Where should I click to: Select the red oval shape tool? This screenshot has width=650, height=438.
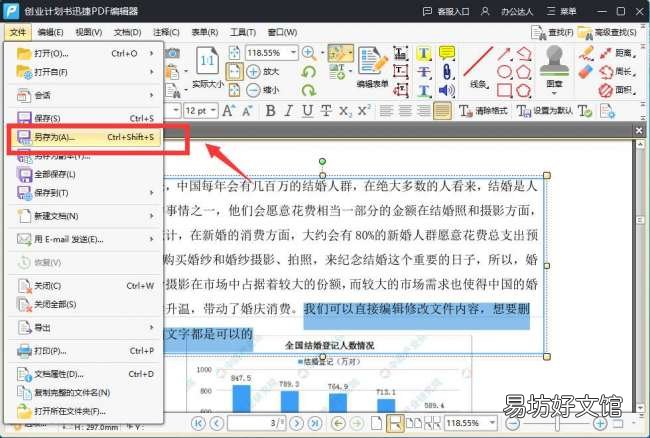504,72
